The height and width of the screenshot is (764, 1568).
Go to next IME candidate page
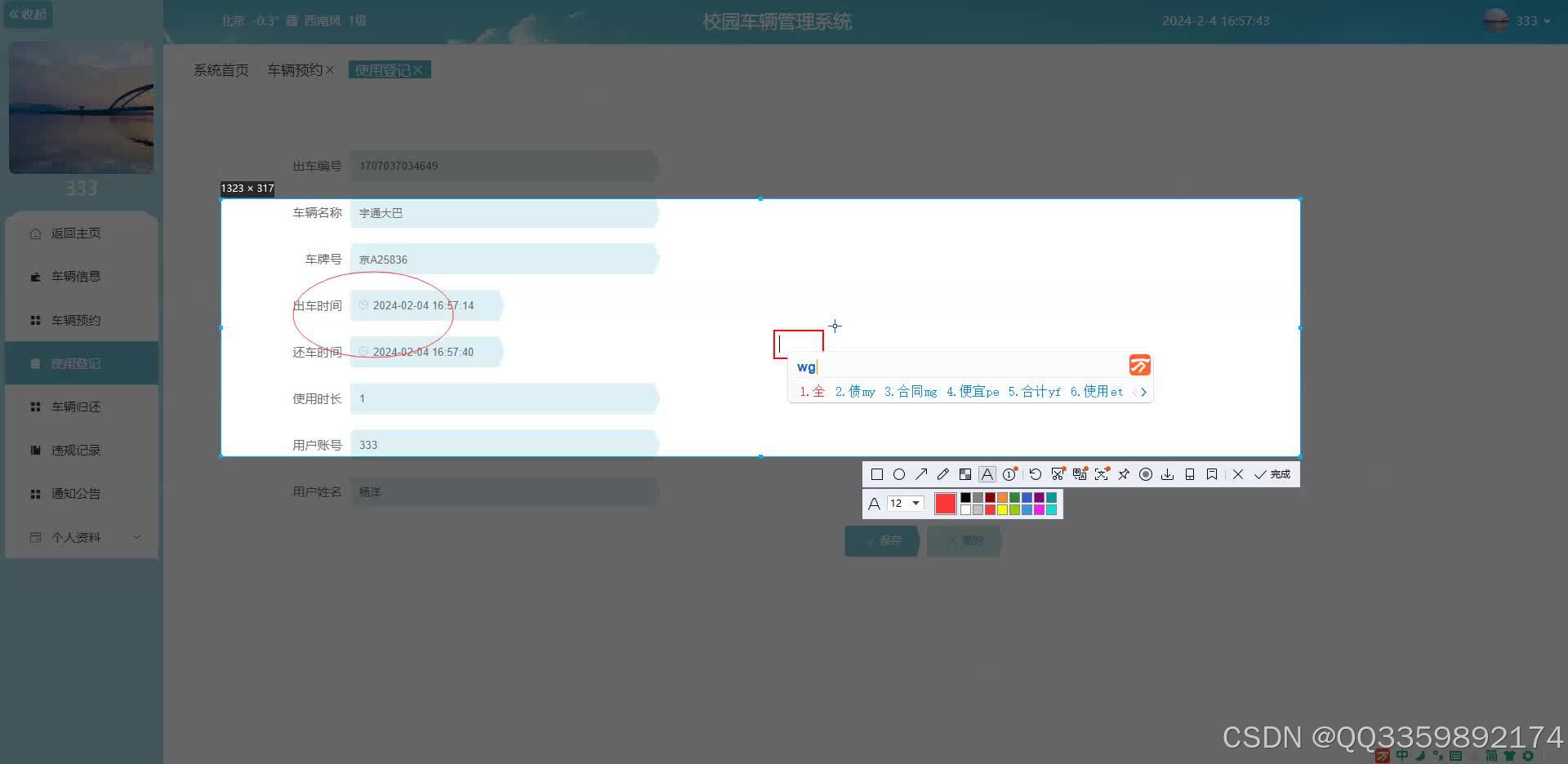click(x=1144, y=393)
